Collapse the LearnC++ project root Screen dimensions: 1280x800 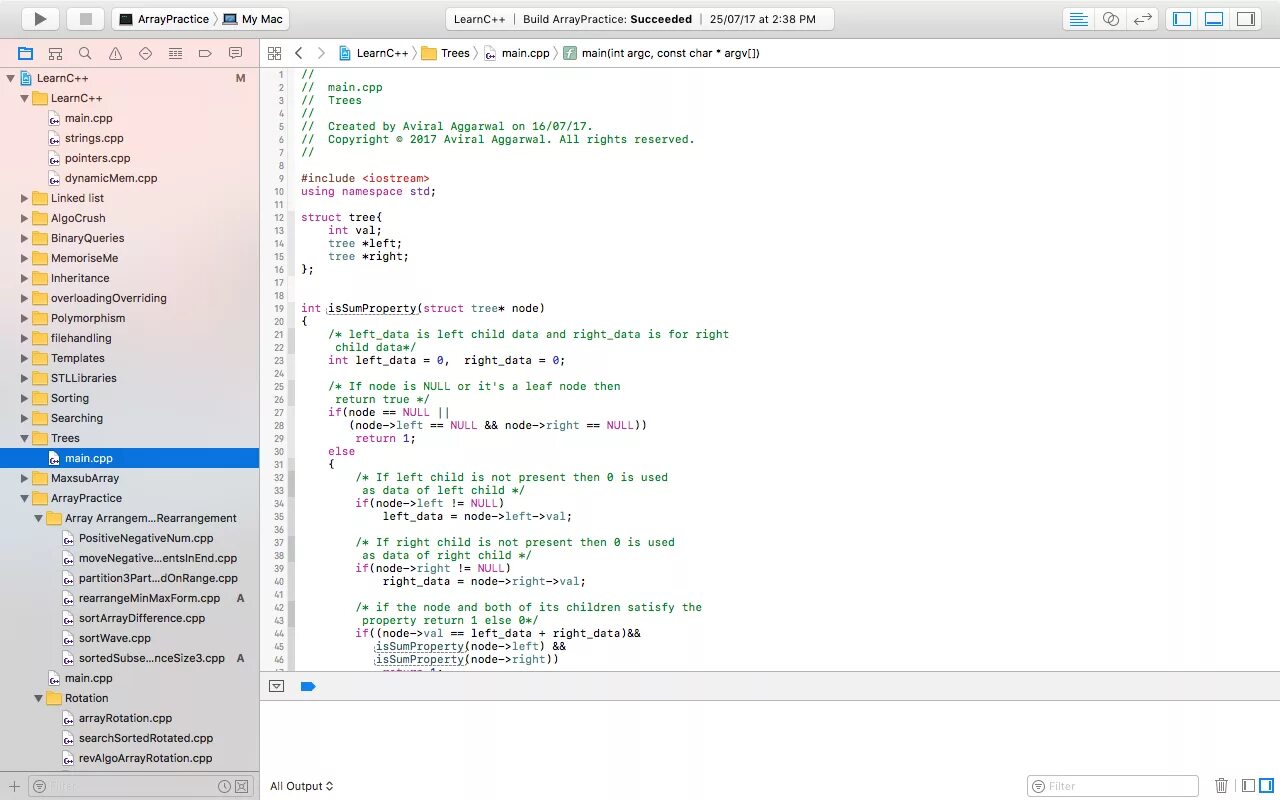pyautogui.click(x=11, y=78)
